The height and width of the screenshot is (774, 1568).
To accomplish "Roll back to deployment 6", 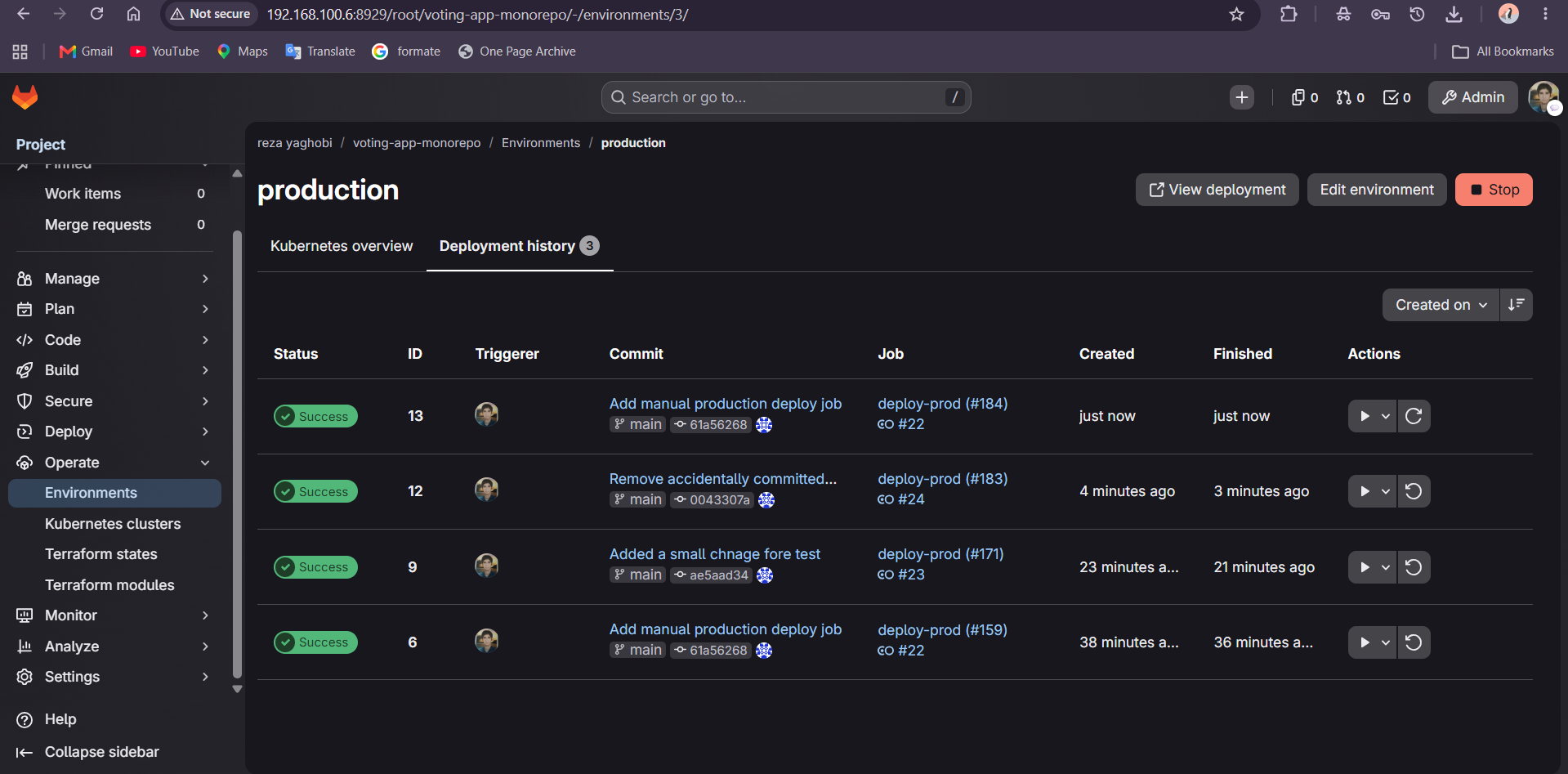I will click(x=1414, y=642).
